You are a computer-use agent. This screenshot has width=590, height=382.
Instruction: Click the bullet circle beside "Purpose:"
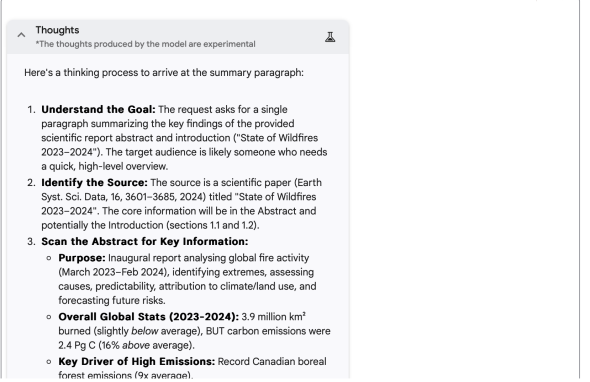(x=49, y=258)
